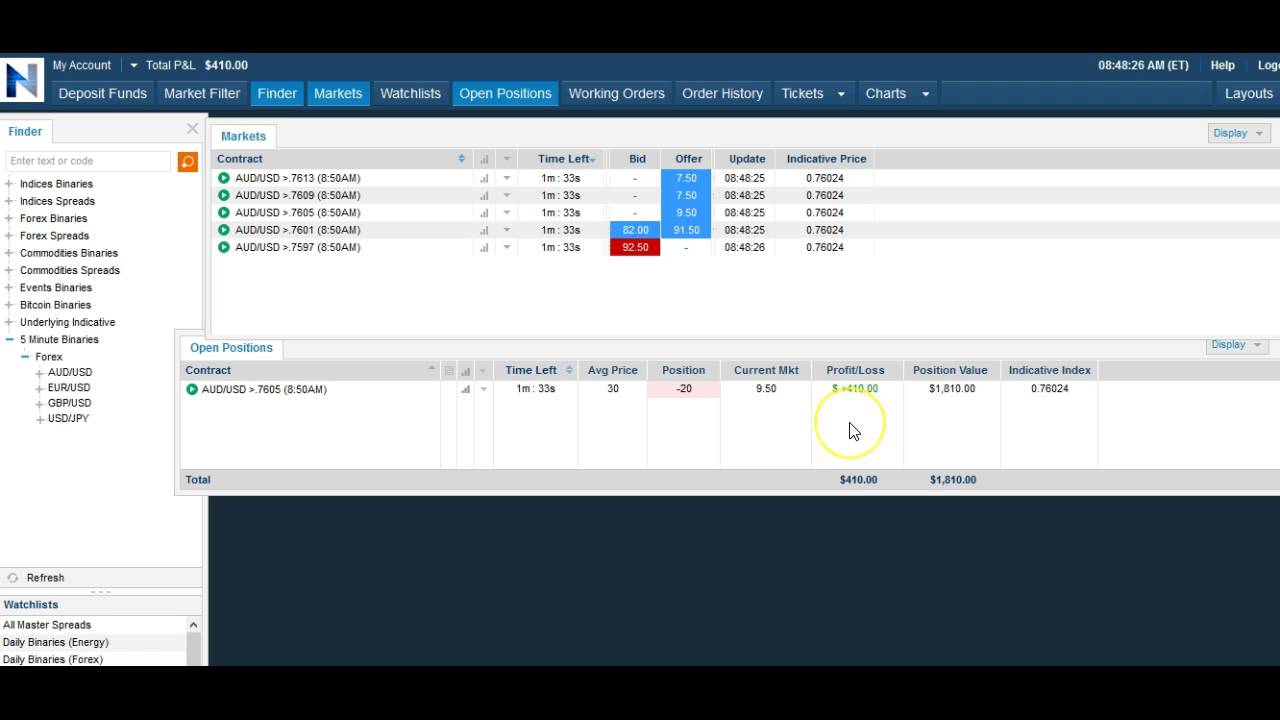This screenshot has height=720, width=1280.
Task: Open row menu arrow for AUD/USD >.7613
Action: coord(507,178)
